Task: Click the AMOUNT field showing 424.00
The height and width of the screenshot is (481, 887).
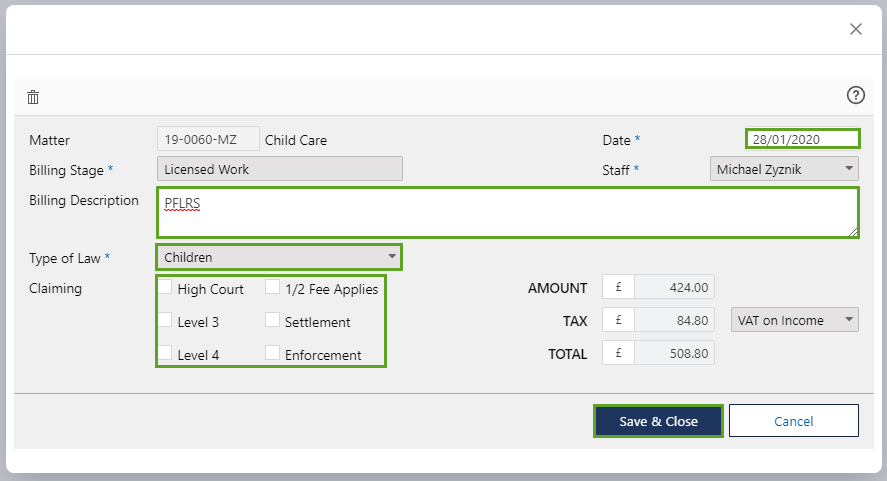Action: pyautogui.click(x=673, y=288)
